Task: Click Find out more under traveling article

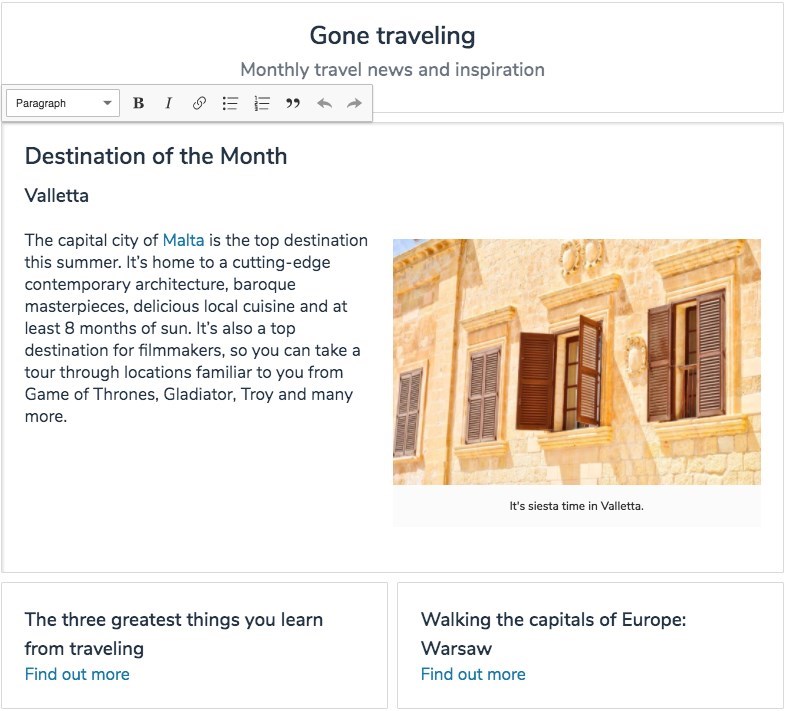Action: coord(77,674)
